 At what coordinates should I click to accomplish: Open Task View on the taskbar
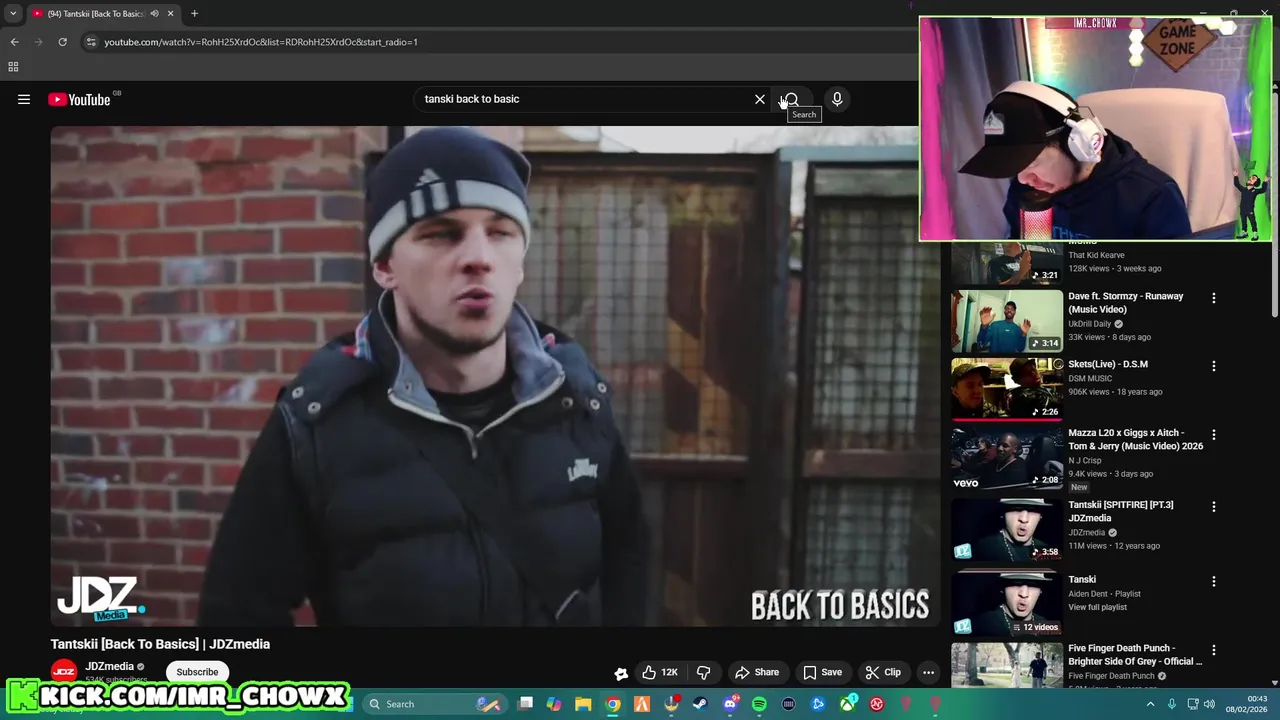pyautogui.click(x=525, y=704)
